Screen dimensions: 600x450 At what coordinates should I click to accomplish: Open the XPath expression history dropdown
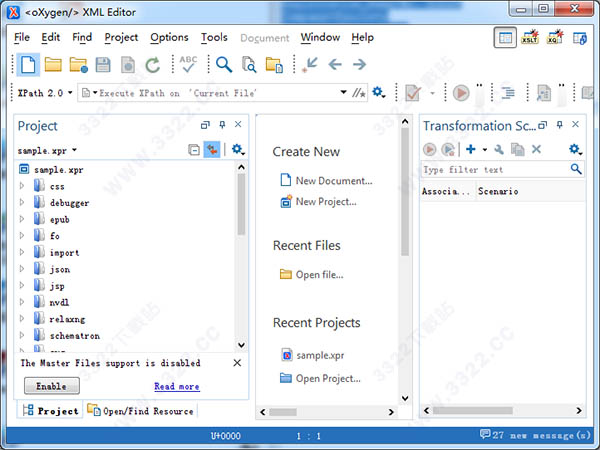tap(343, 92)
